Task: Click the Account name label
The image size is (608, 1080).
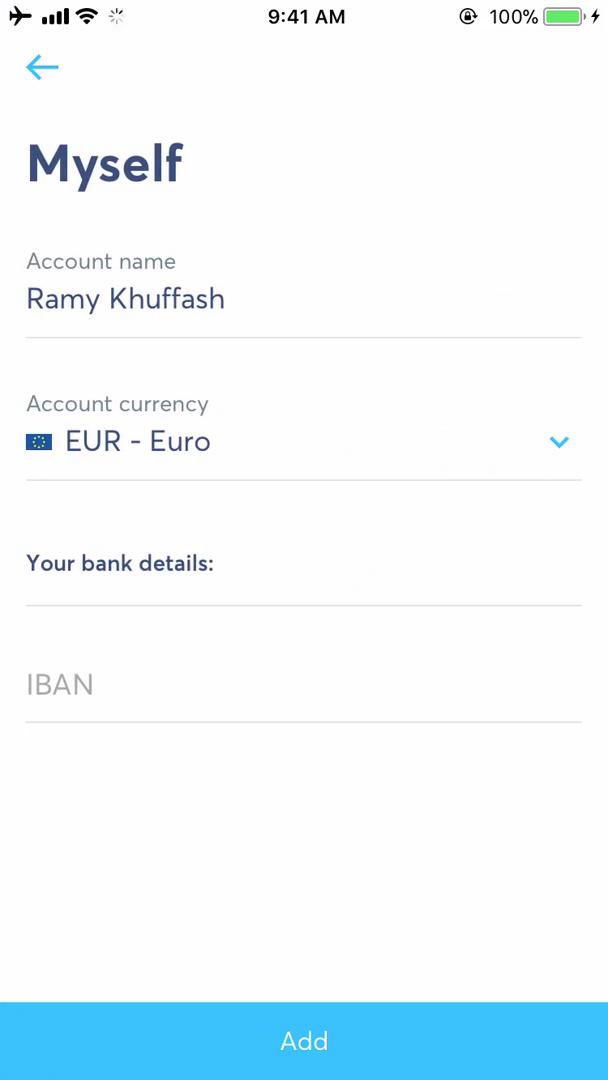Action: pos(101,261)
